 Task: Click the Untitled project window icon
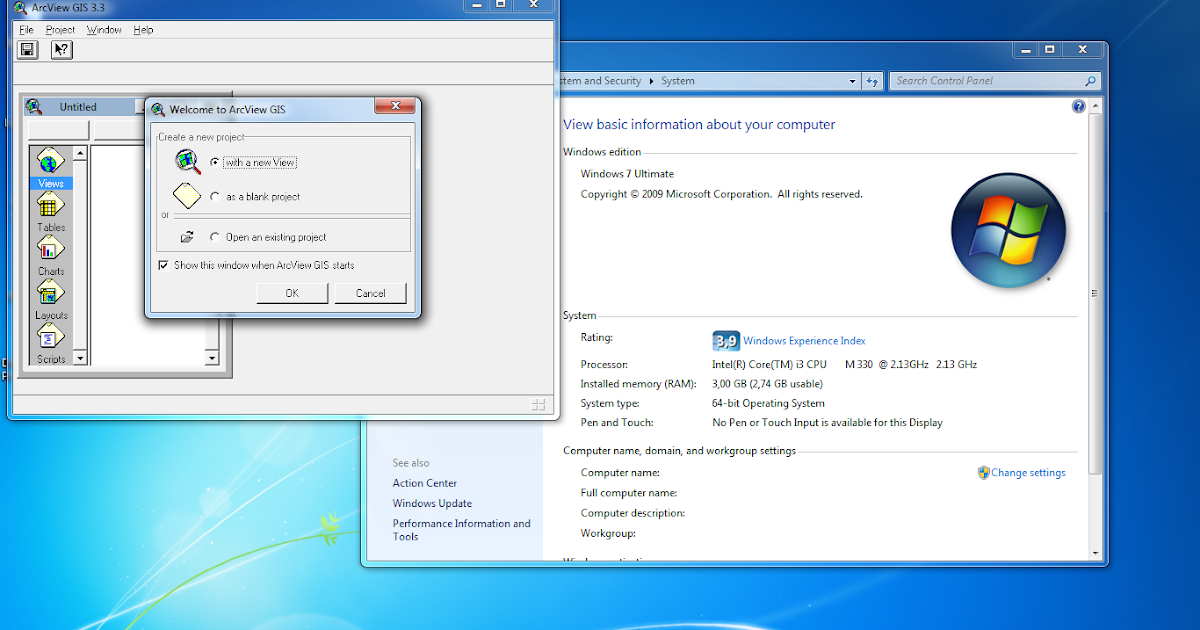[34, 106]
